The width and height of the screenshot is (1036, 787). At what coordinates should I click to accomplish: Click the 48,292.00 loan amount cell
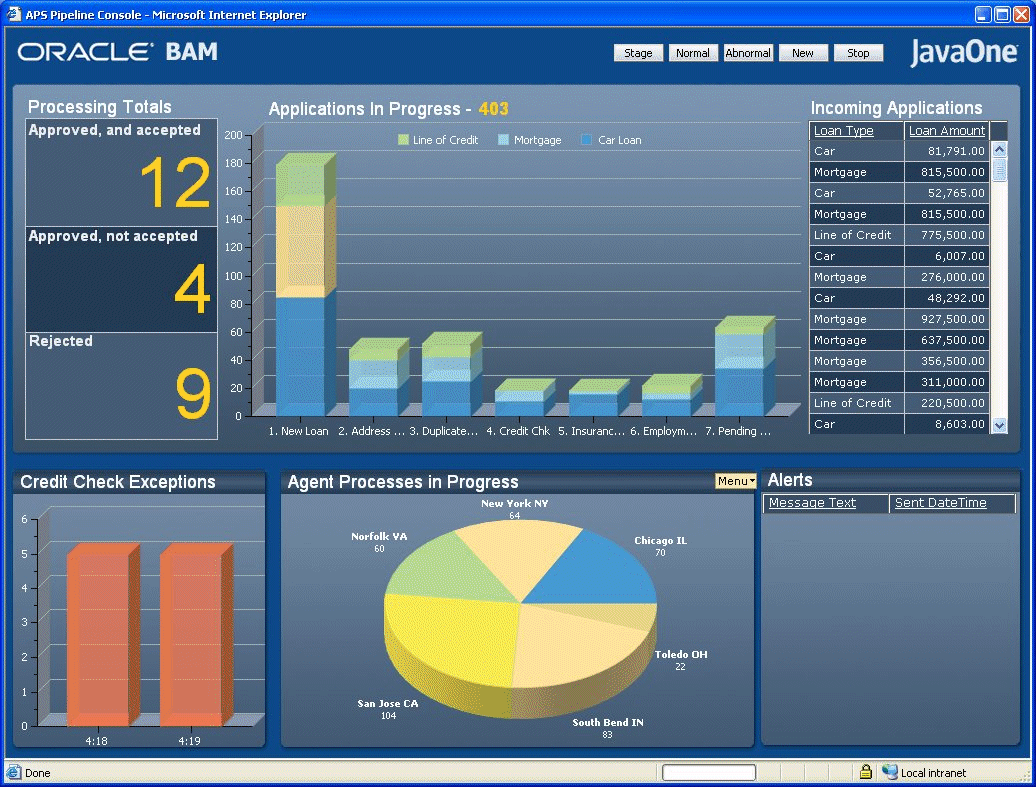pos(946,298)
